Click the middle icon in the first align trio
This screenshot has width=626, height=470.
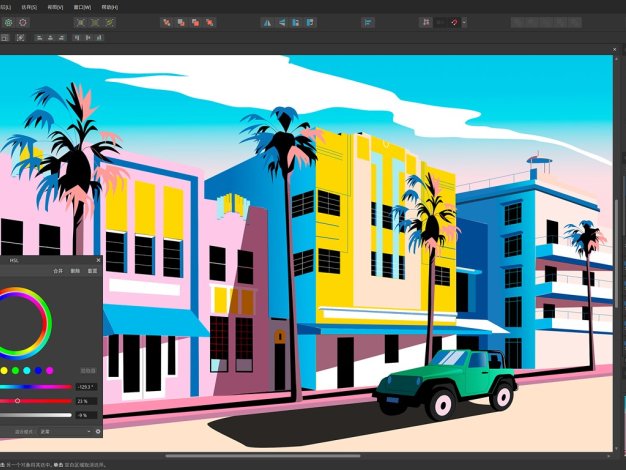coord(50,38)
